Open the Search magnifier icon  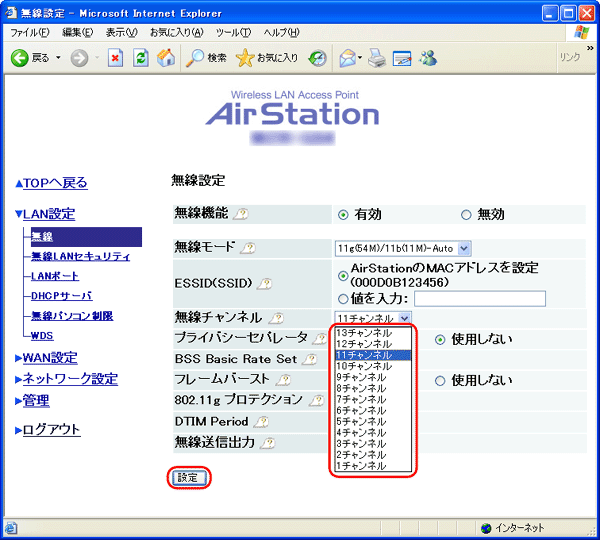194,58
